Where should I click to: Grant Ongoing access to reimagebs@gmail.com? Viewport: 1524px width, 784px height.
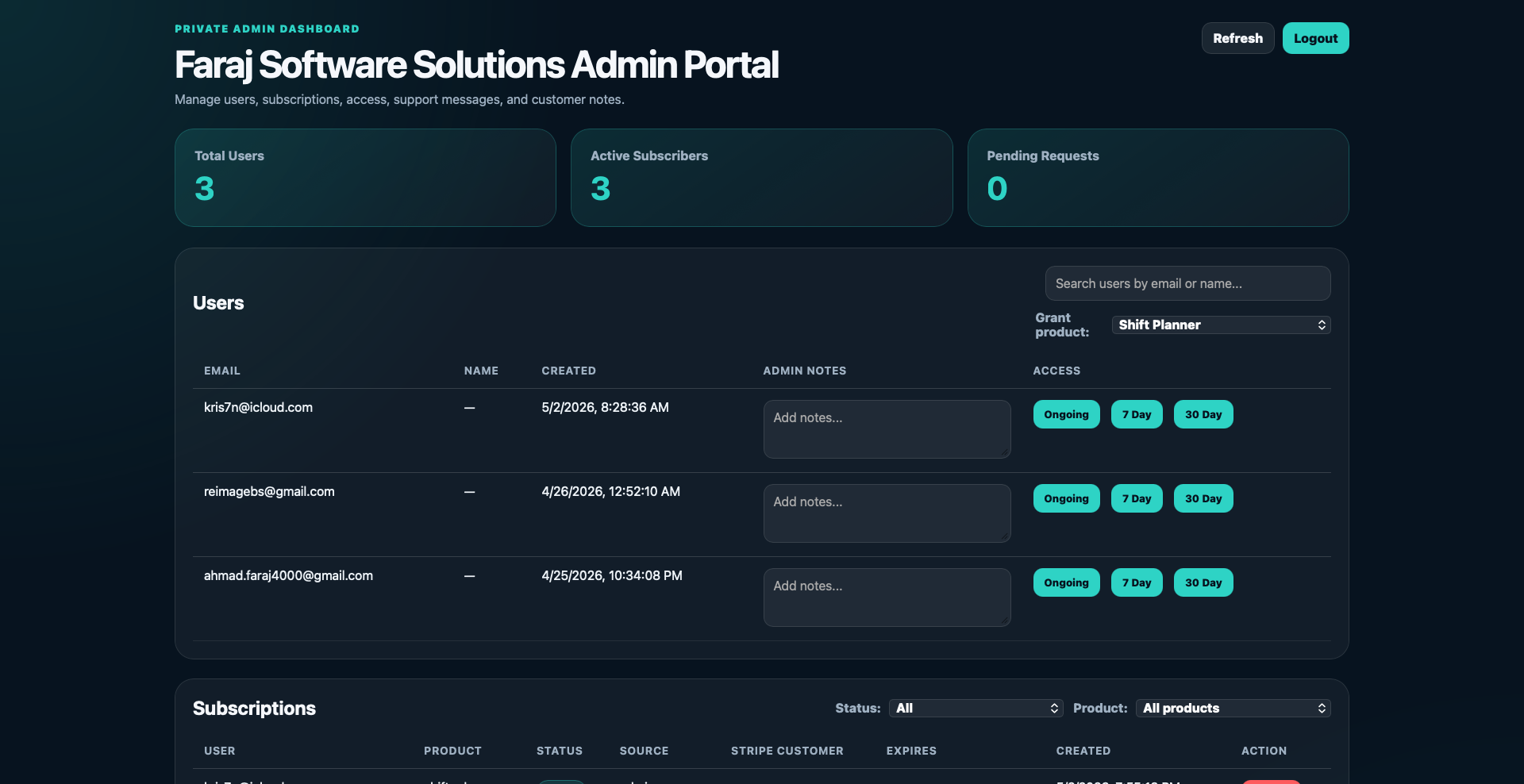coord(1066,498)
